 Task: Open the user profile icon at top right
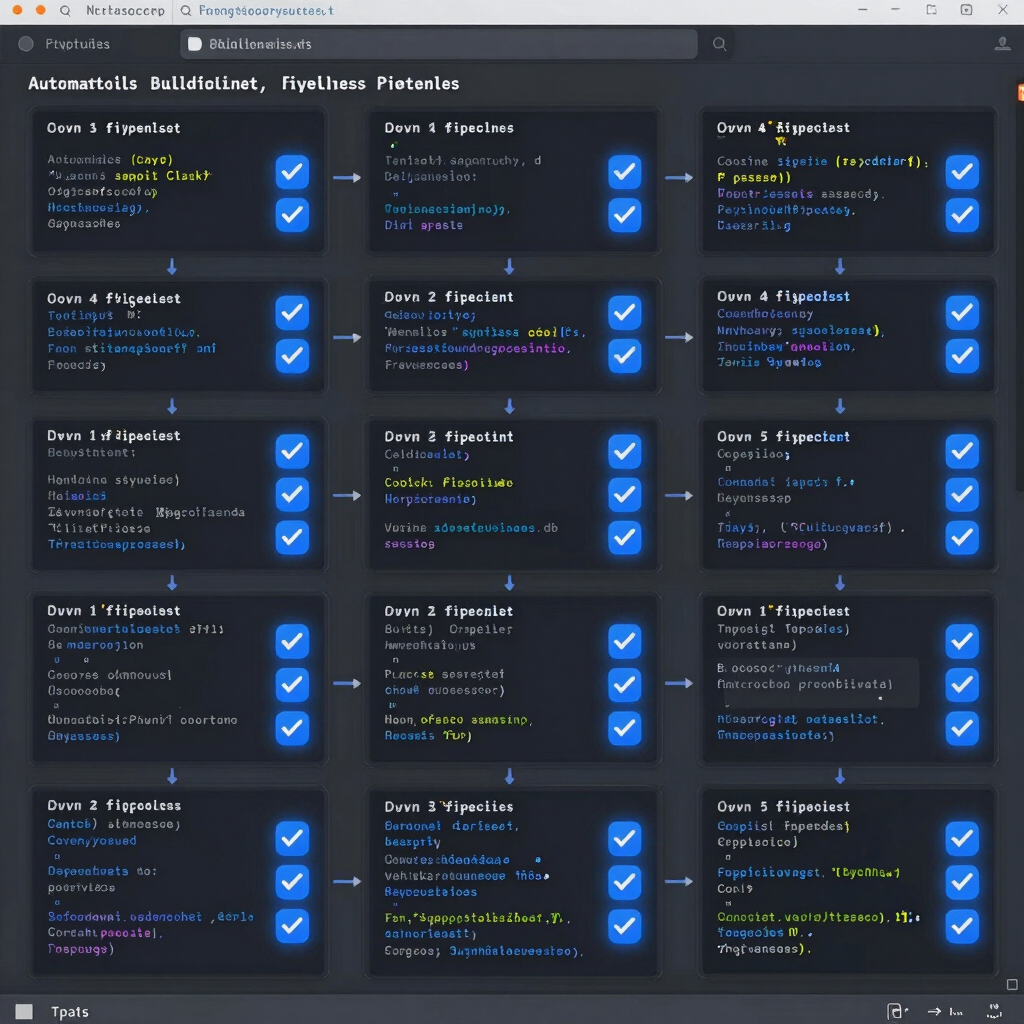tap(1002, 44)
